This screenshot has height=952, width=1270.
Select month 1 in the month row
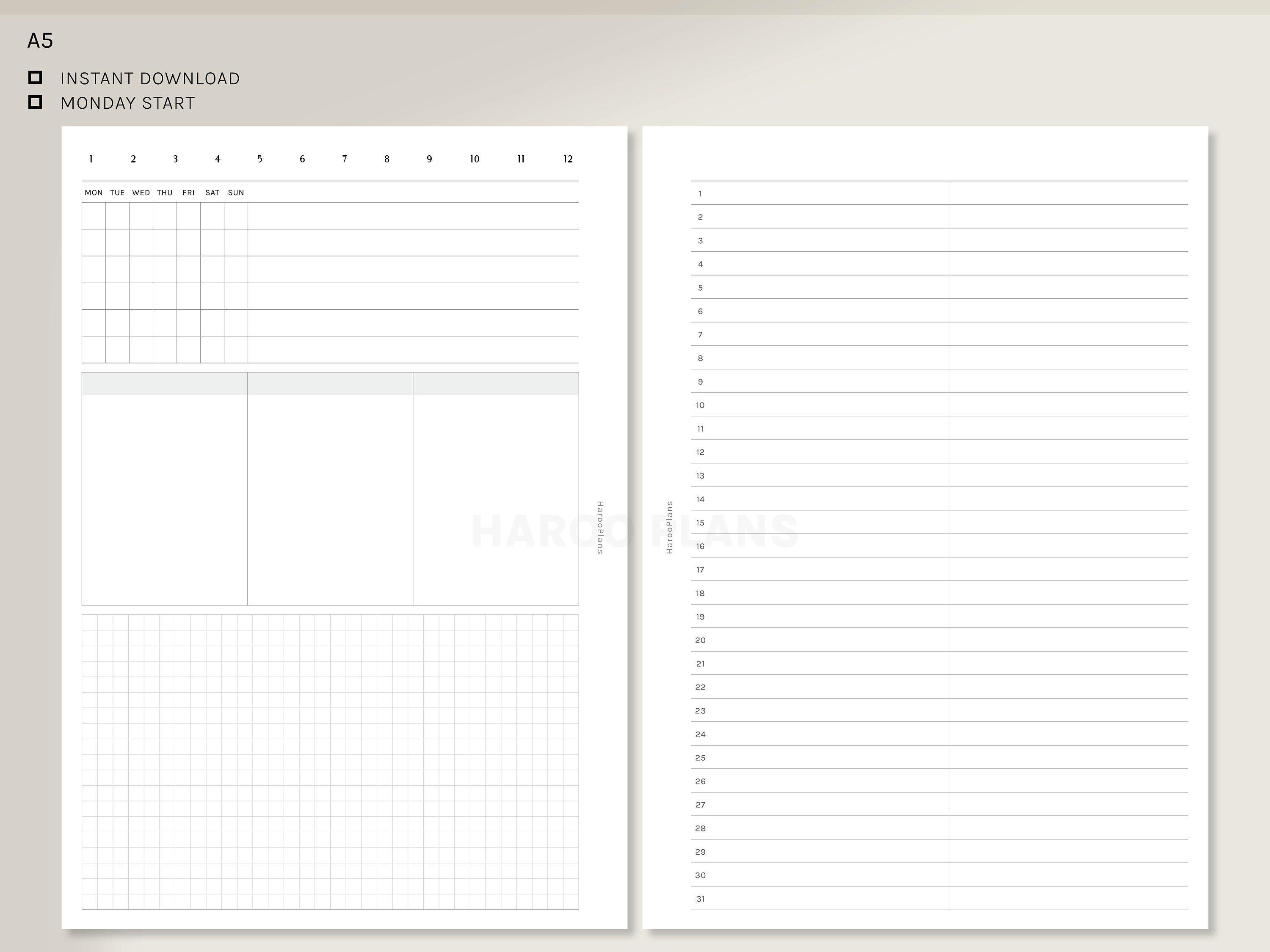pos(91,159)
